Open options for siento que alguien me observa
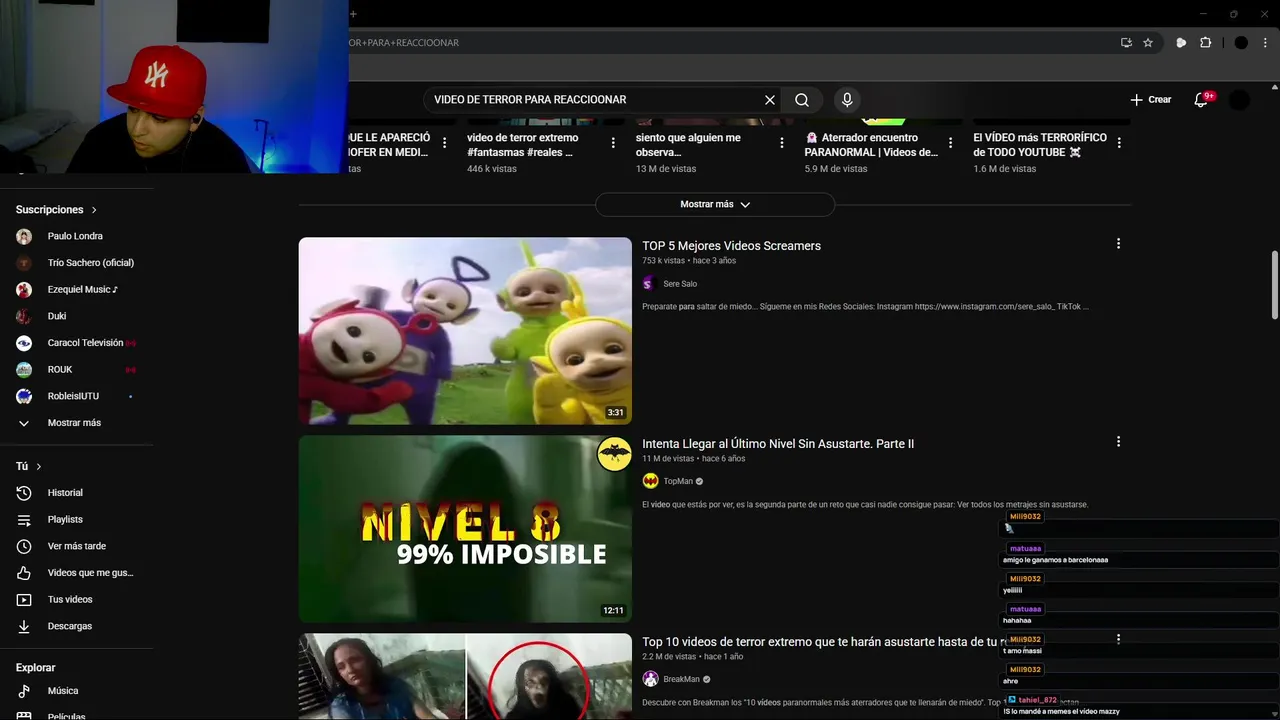This screenshot has width=1280, height=720. click(x=782, y=143)
